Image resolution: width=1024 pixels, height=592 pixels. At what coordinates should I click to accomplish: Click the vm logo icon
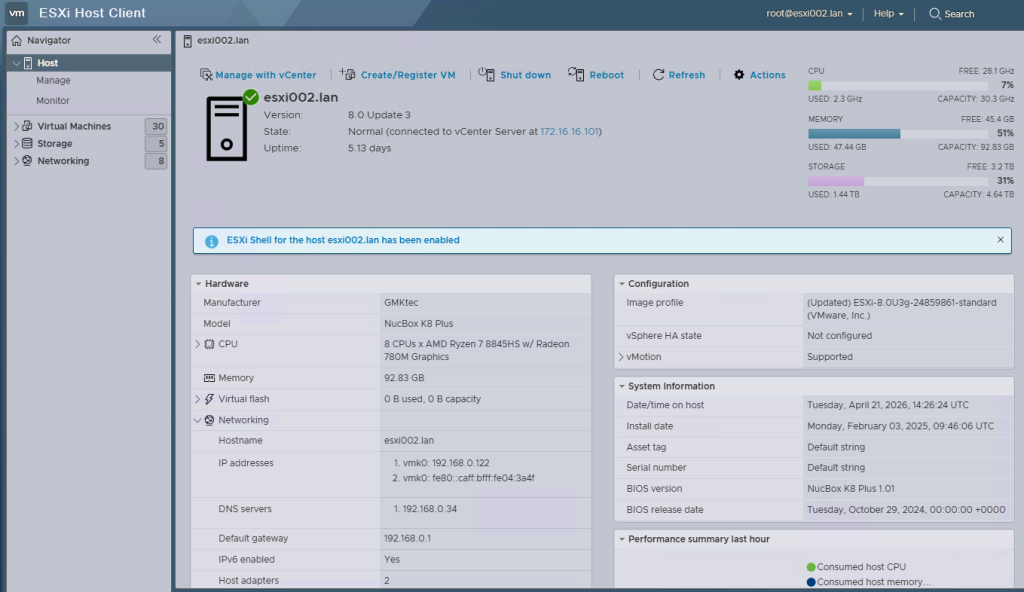tap(16, 13)
